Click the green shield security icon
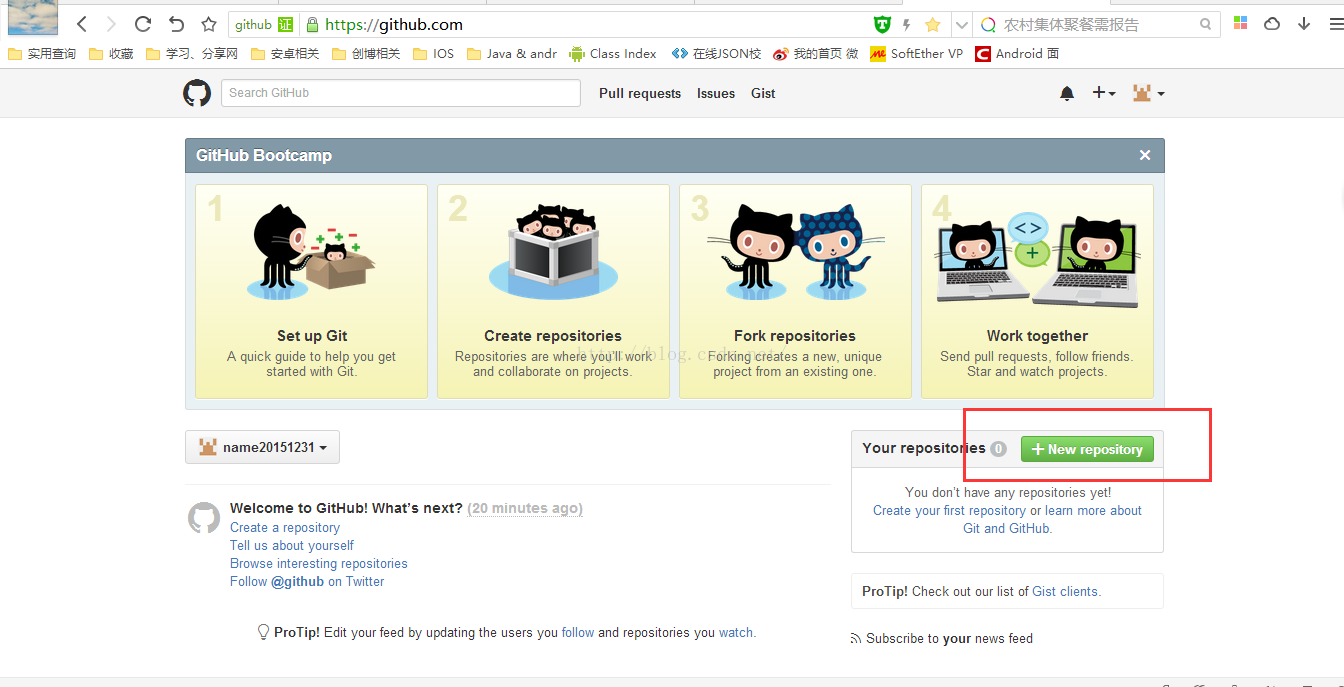 [882, 24]
